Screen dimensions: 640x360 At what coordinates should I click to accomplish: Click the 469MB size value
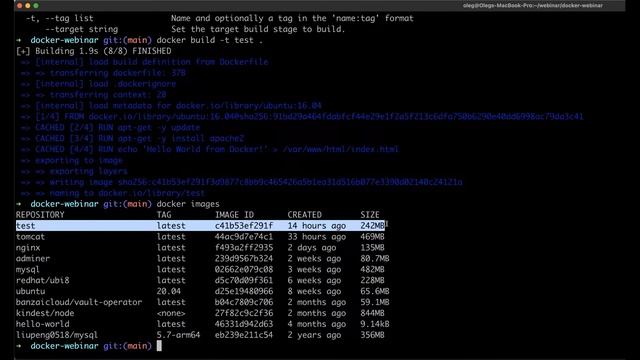point(372,237)
